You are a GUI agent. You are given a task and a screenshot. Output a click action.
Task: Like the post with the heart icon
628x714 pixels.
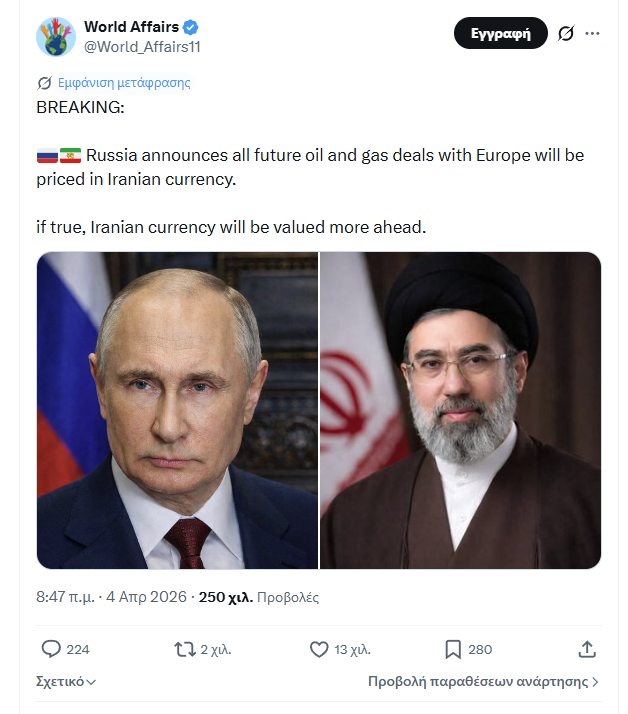point(319,649)
